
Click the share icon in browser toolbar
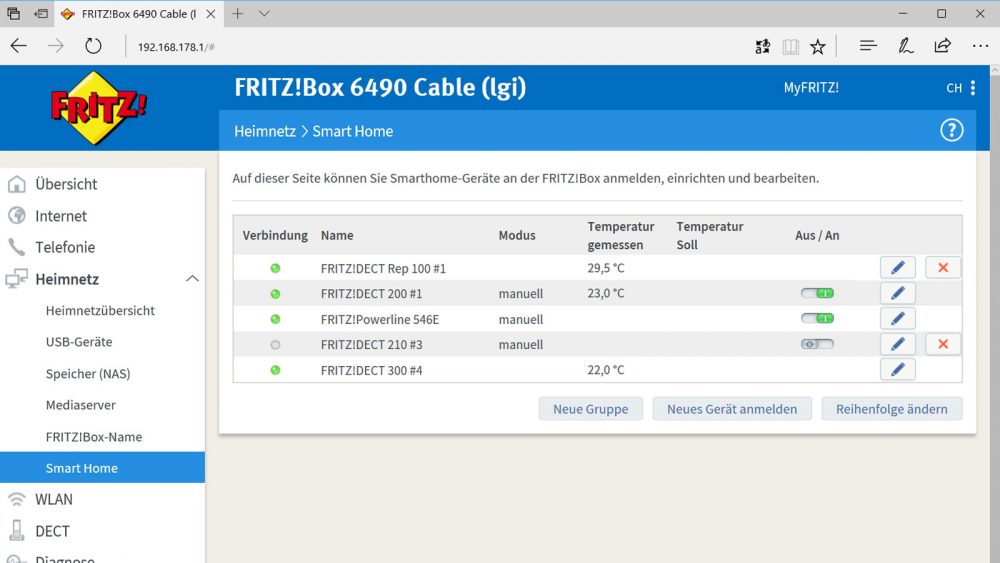point(943,46)
